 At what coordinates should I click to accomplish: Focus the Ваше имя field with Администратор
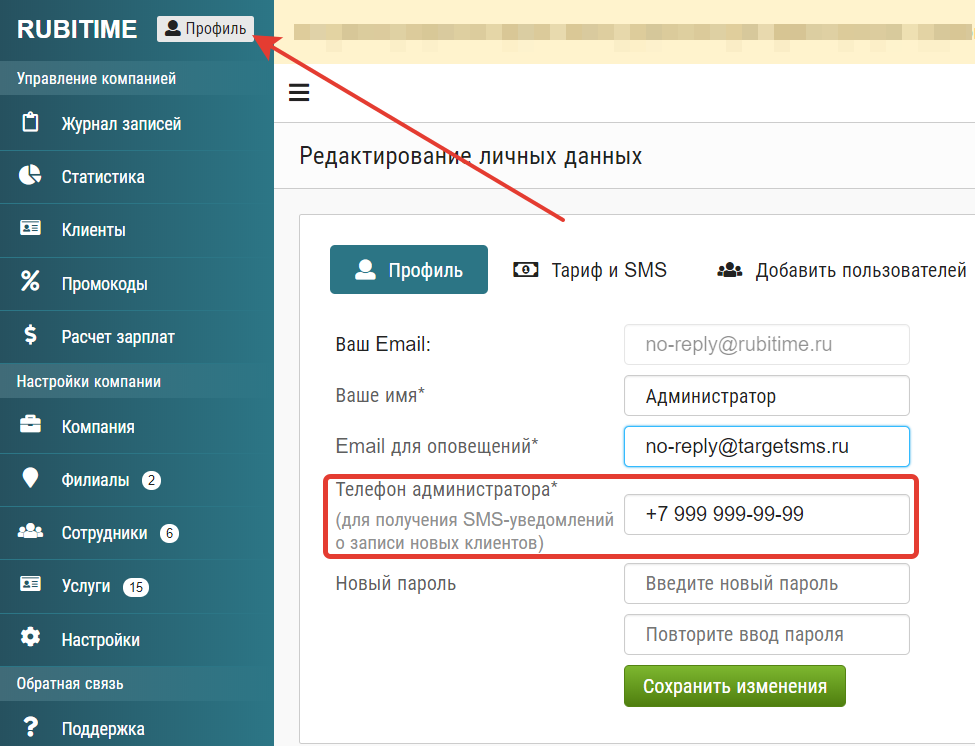pyautogui.click(x=767, y=395)
